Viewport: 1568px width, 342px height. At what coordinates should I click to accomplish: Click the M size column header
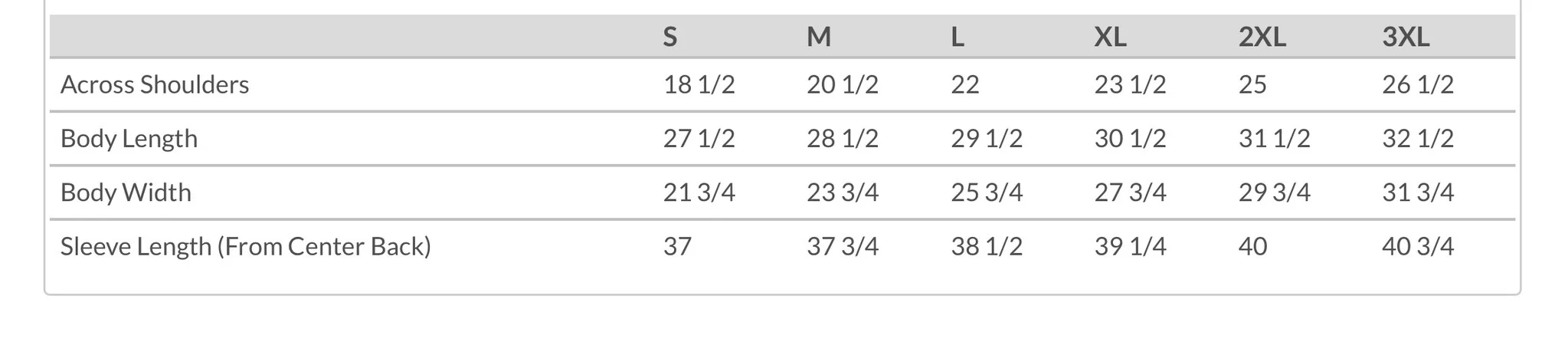point(818,37)
